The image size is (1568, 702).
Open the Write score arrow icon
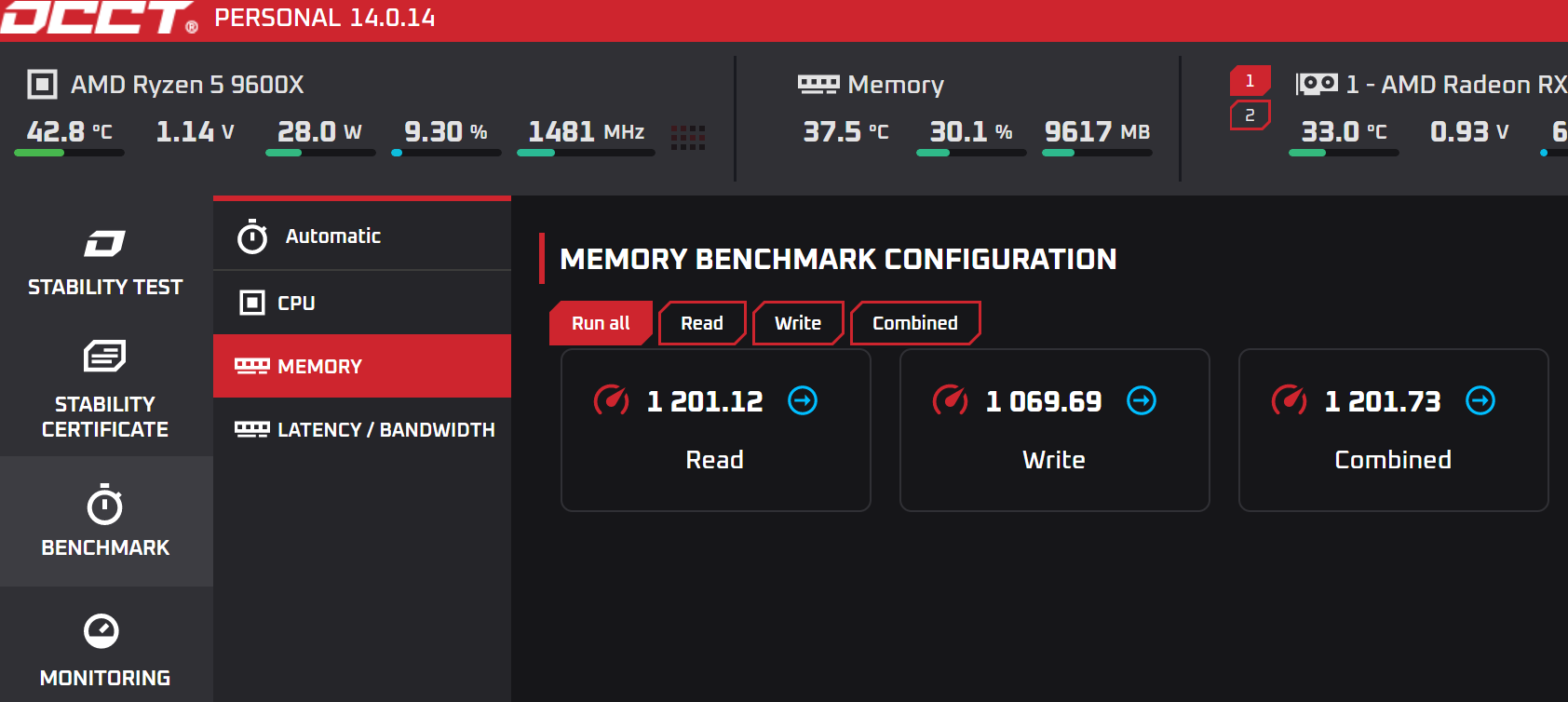click(1142, 400)
